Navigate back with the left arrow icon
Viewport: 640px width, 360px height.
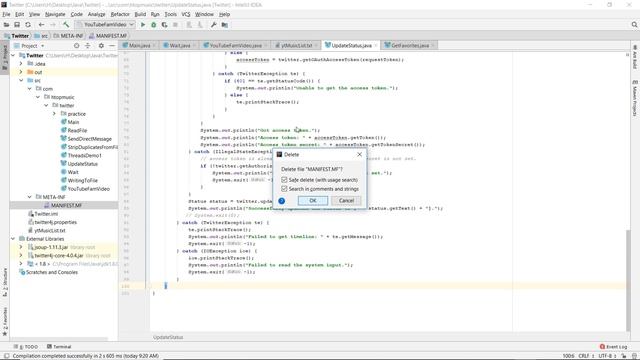(41, 25)
